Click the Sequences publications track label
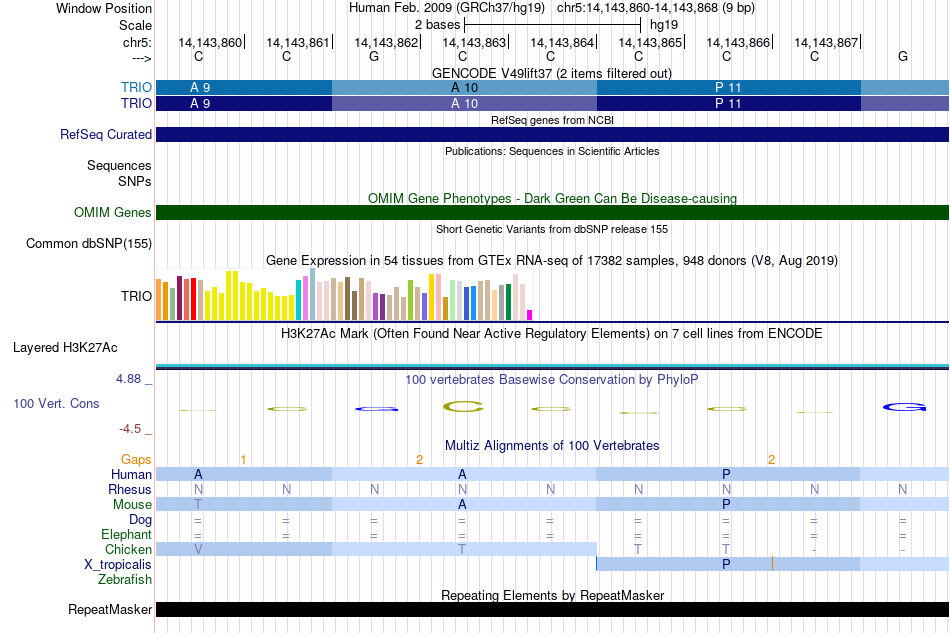Image resolution: width=950 pixels, height=633 pixels. tap(119, 165)
